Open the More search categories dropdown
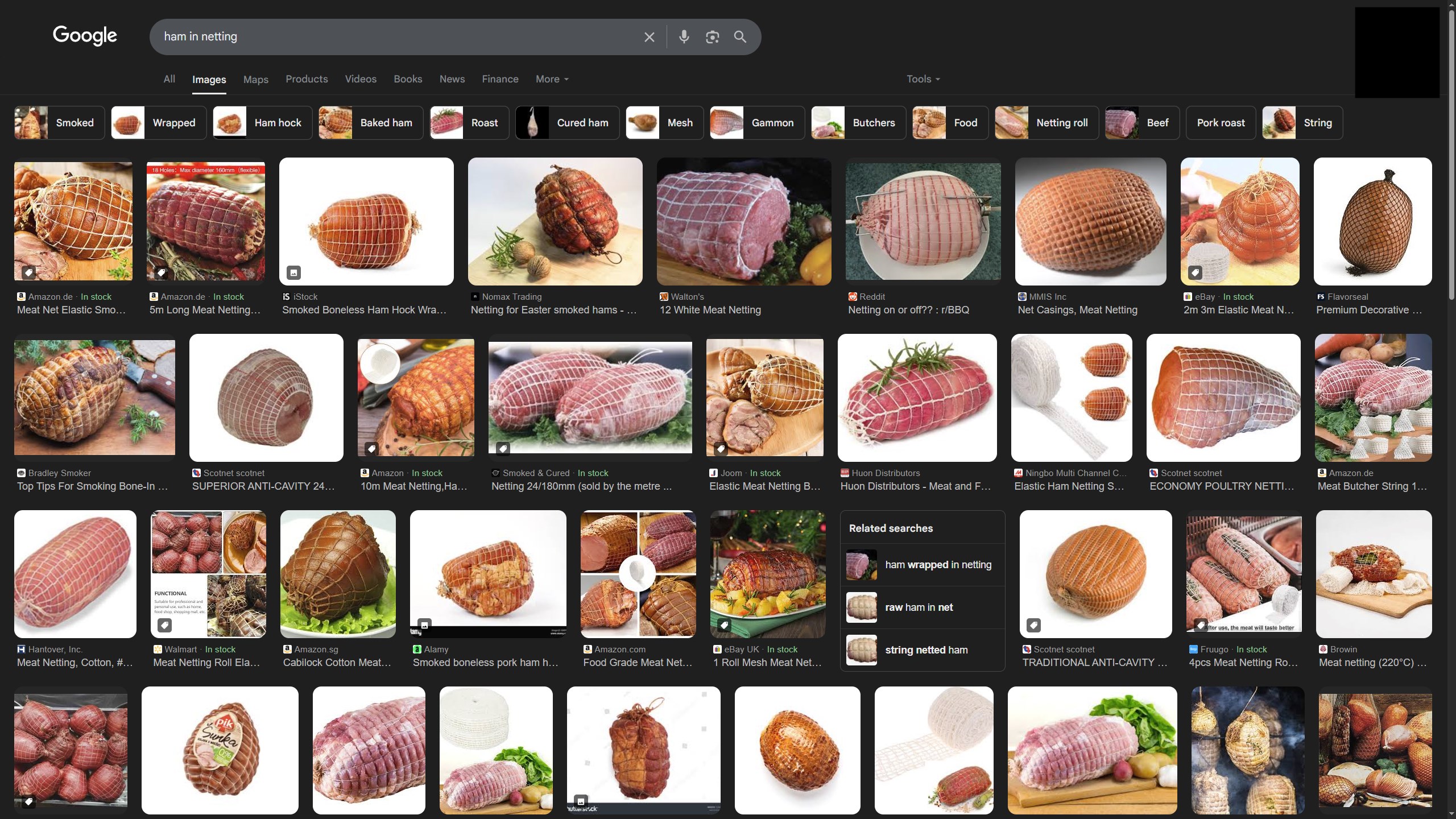Screen dimensions: 1456x819 552,79
